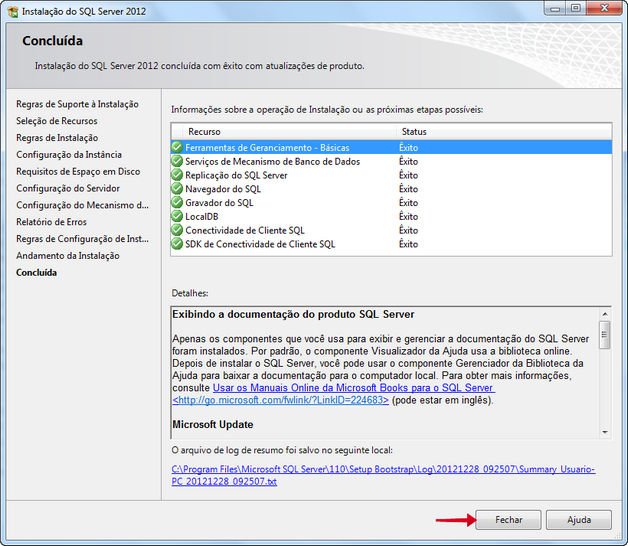This screenshot has height=546, width=628.
Task: Click the Êxito status of the LocalDB row
Action: 408,217
